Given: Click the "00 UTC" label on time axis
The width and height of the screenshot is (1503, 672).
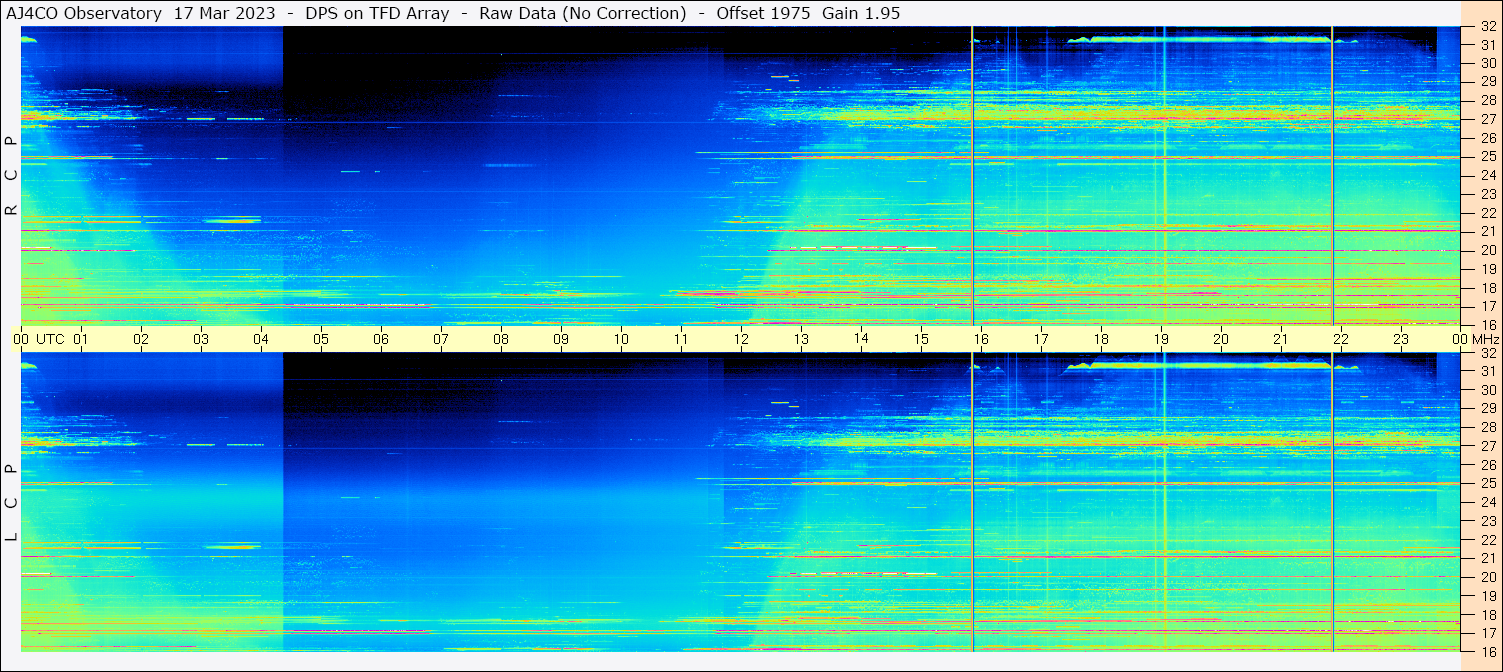Looking at the screenshot, I should pos(38,339).
